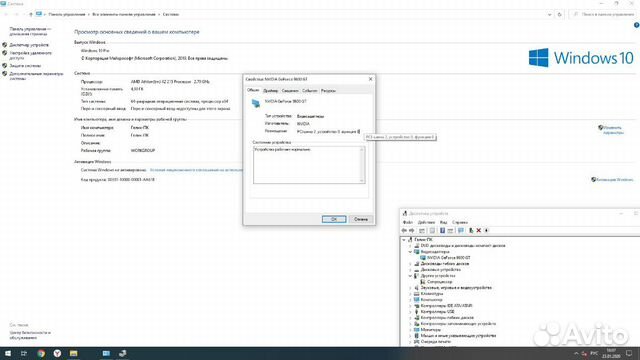Click Отмена button in NVIDIA properties dialog
The width and height of the screenshot is (640, 360).
point(361,219)
